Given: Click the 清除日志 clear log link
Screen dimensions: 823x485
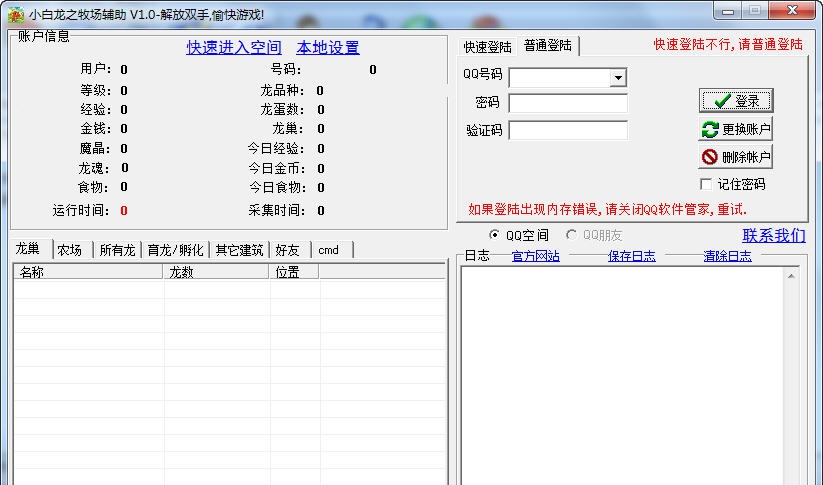Looking at the screenshot, I should coord(727,256).
